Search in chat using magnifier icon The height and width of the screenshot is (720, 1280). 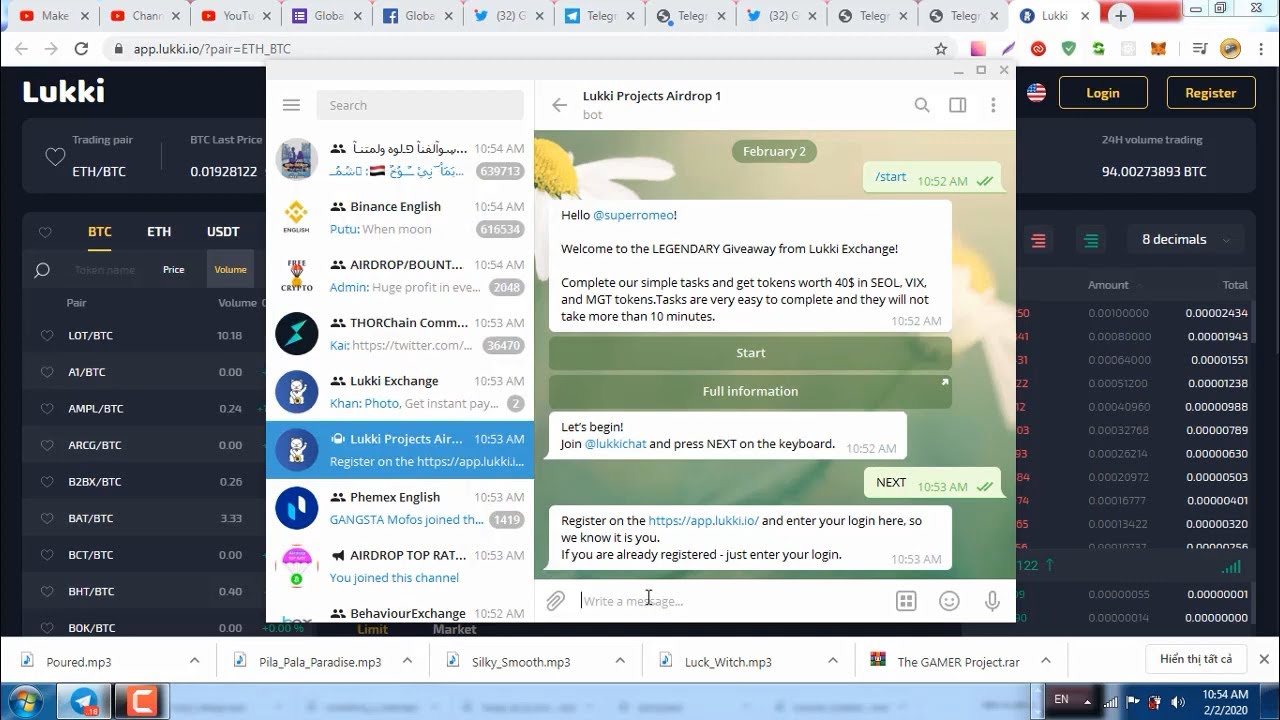click(x=922, y=105)
